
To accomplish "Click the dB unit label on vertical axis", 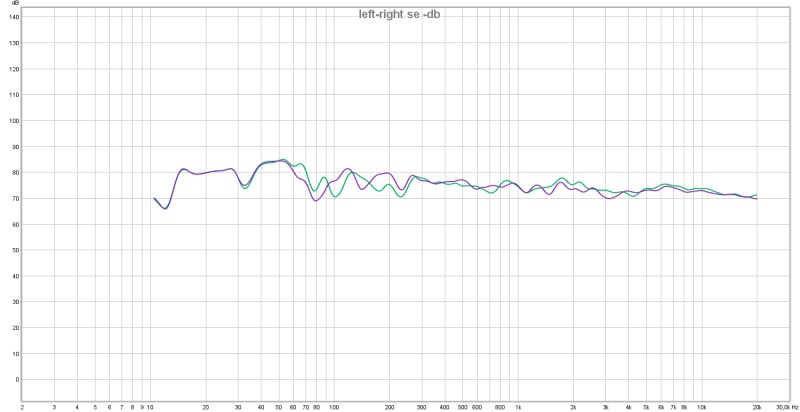I will [14, 4].
